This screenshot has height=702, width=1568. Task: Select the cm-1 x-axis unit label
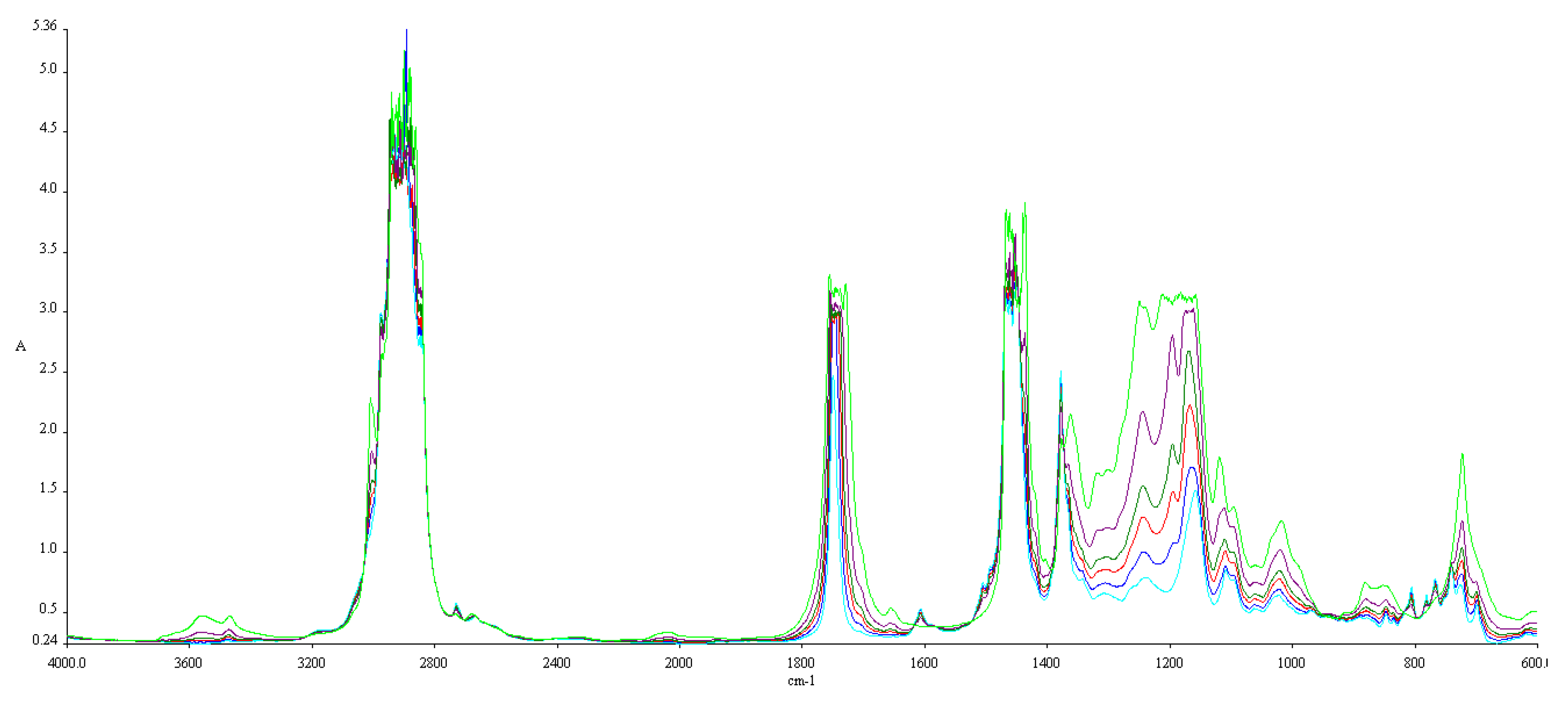pos(801,681)
